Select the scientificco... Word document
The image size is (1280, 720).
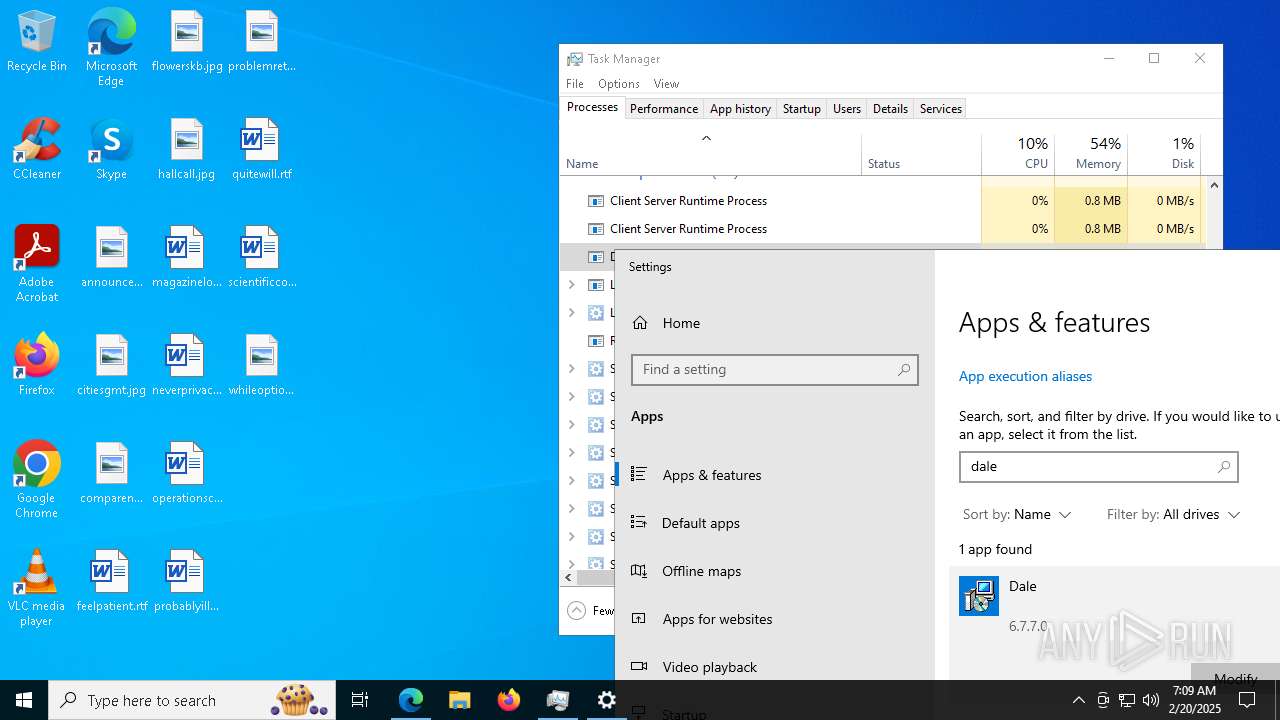point(262,258)
